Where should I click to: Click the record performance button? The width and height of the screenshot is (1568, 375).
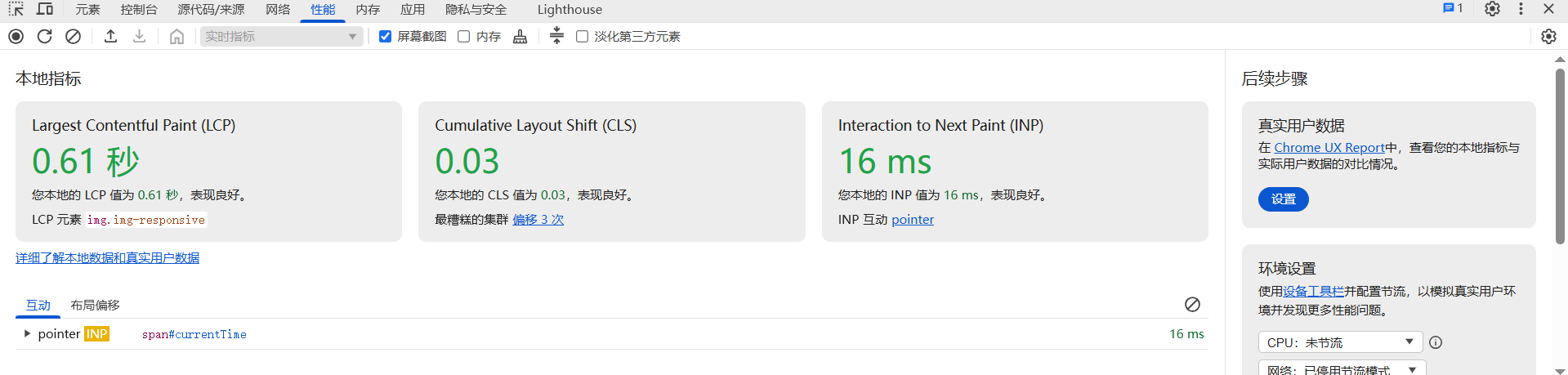(16, 37)
